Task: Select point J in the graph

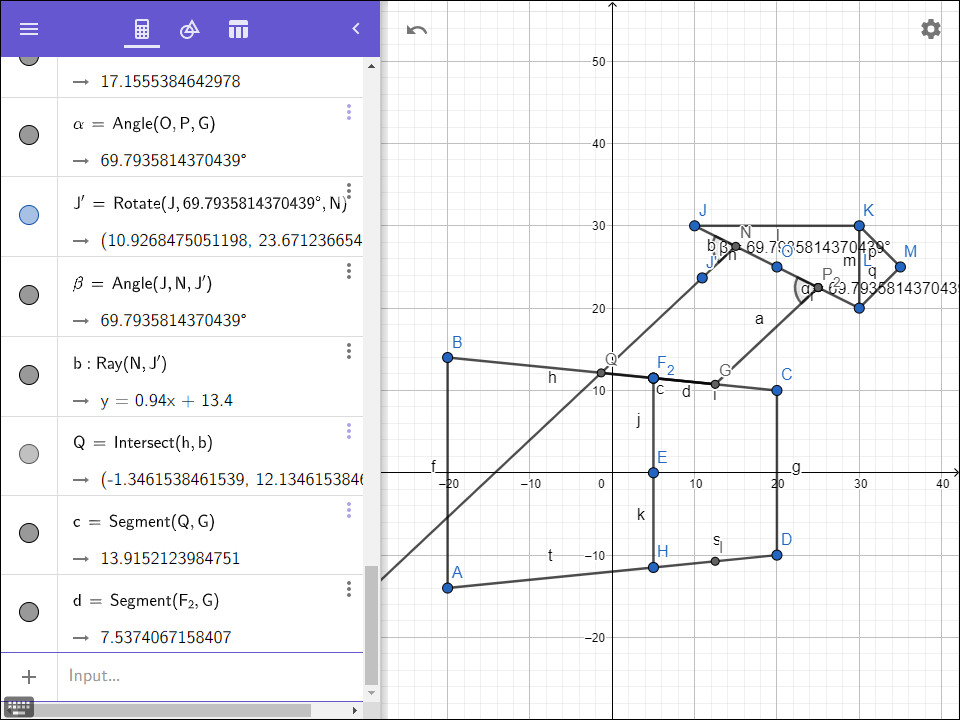Action: [x=694, y=226]
